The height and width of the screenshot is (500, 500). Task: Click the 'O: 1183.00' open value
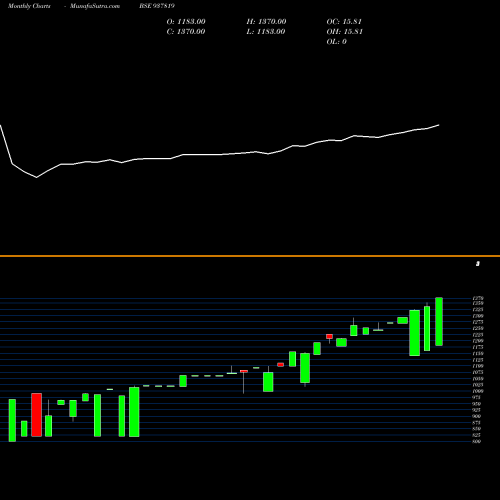[x=186, y=22]
